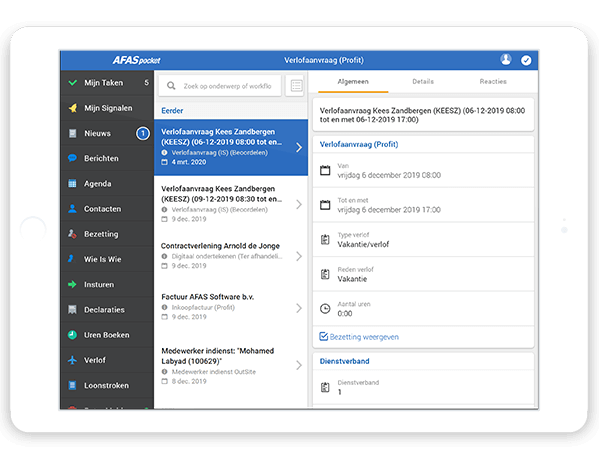The width and height of the screenshot is (600, 450).
Task: Open the Loonstroken document icon
Action: tap(72, 385)
